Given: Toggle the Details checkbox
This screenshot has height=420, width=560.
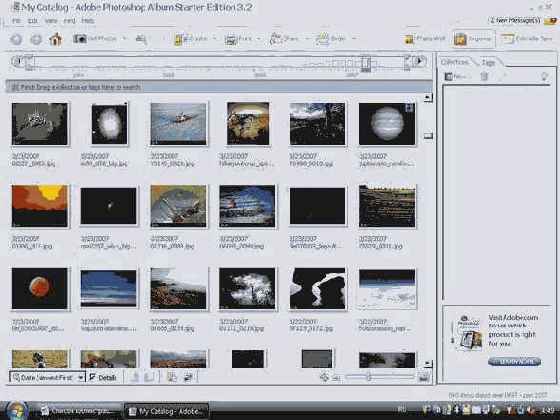Looking at the screenshot, I should [92, 377].
